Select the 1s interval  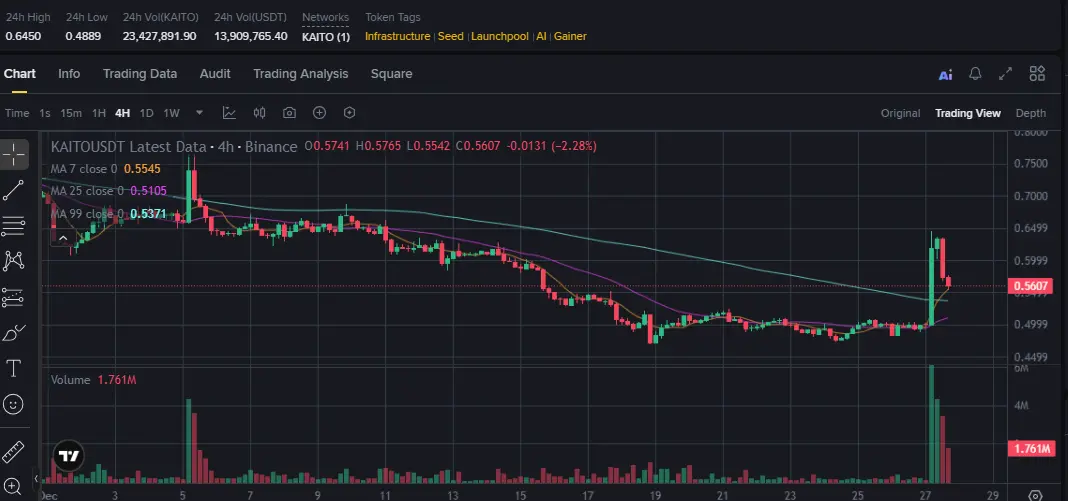tap(44, 113)
